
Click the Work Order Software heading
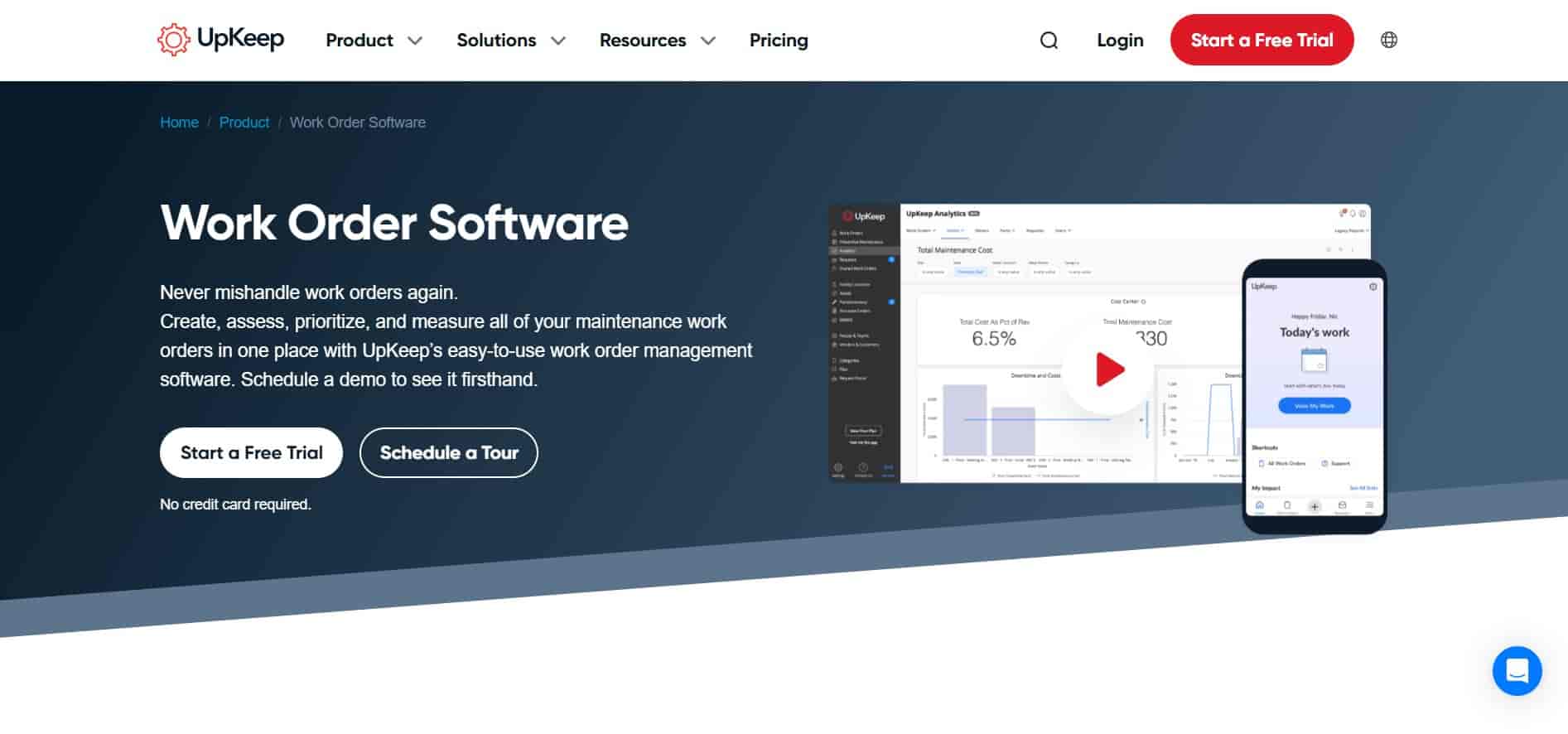point(394,223)
